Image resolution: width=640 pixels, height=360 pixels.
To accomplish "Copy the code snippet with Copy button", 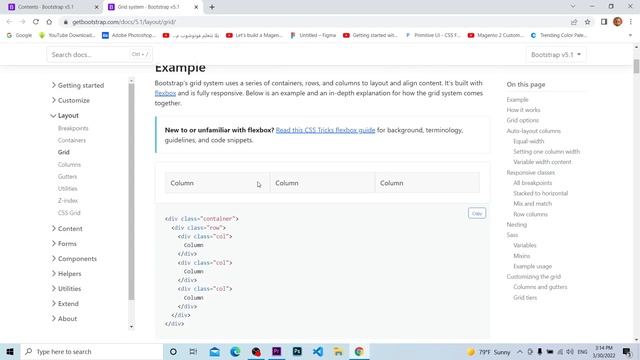I will click(477, 213).
